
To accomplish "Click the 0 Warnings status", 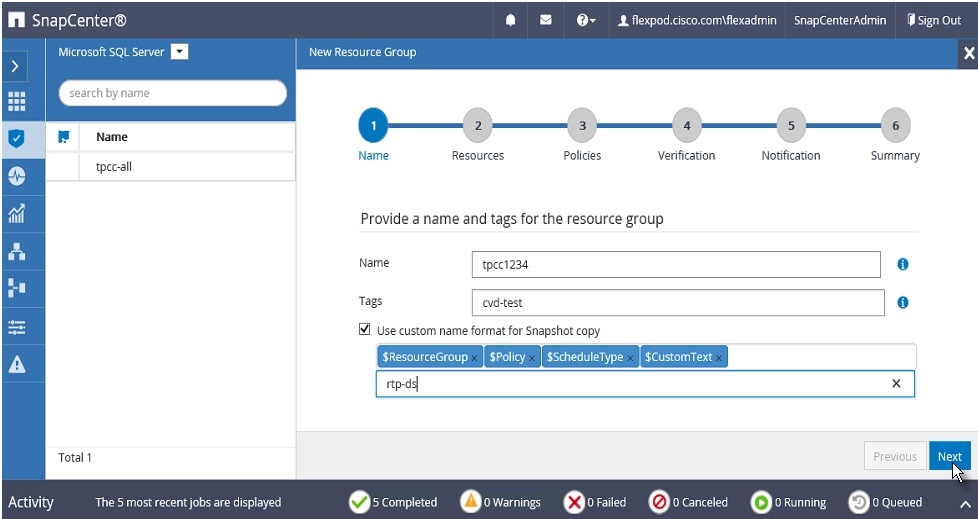I will tap(500, 502).
